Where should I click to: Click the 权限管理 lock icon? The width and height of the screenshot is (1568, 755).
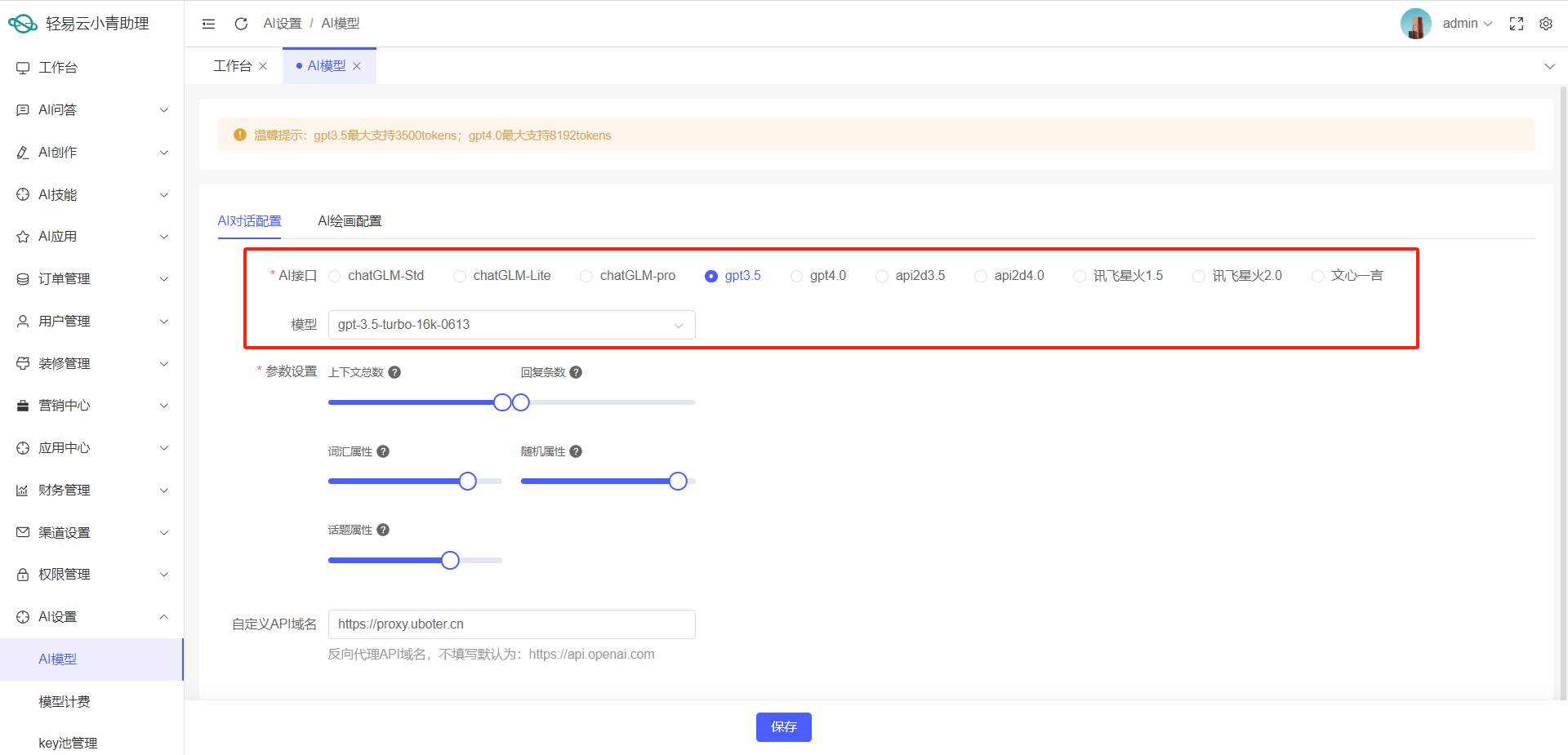[x=23, y=575]
